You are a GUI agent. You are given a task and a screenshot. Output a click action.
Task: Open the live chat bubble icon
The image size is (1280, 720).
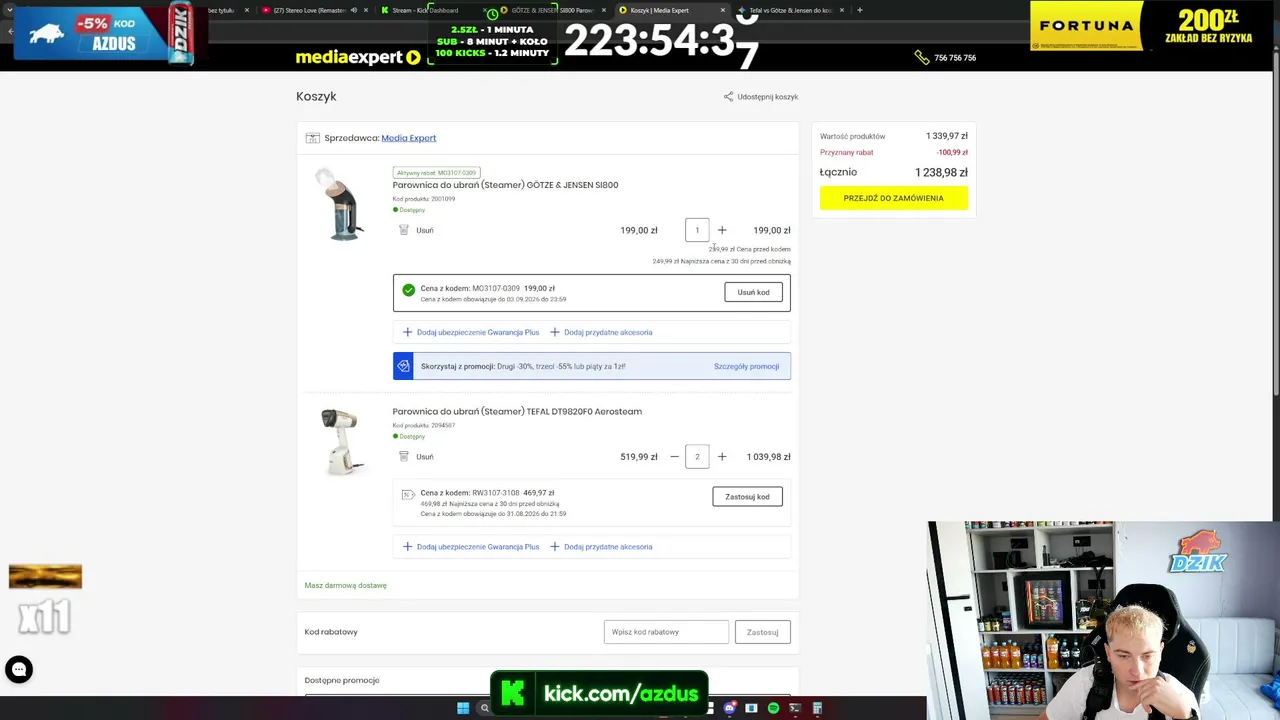[x=19, y=669]
